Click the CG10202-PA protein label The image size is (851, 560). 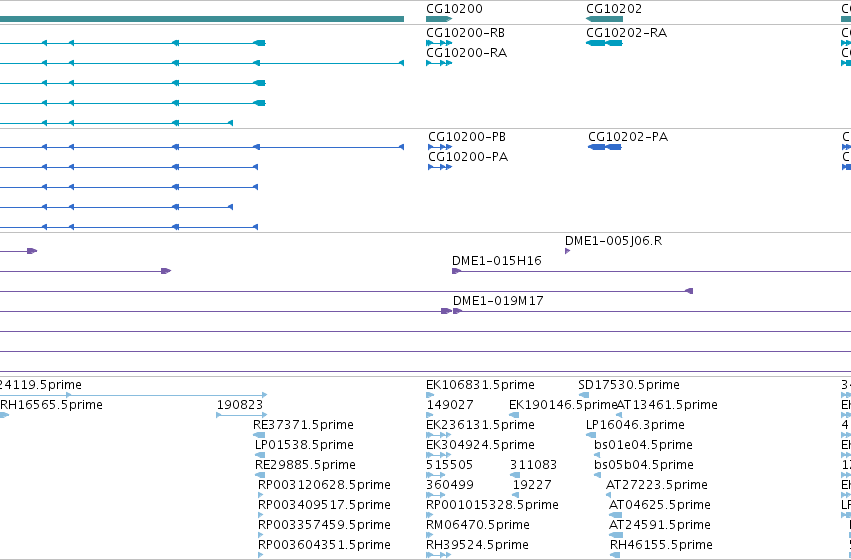coord(628,136)
